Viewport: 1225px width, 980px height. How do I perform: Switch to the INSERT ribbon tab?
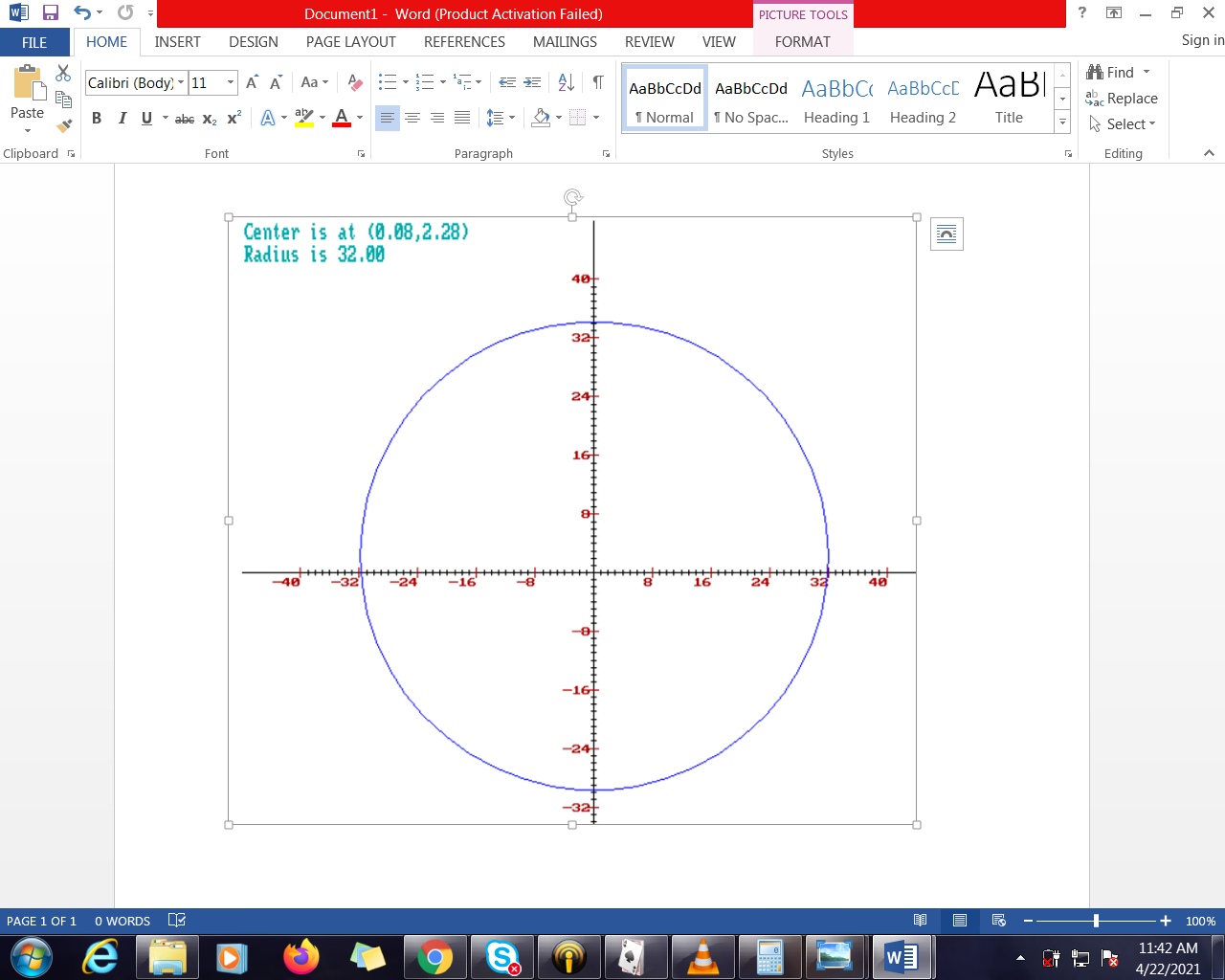point(178,42)
